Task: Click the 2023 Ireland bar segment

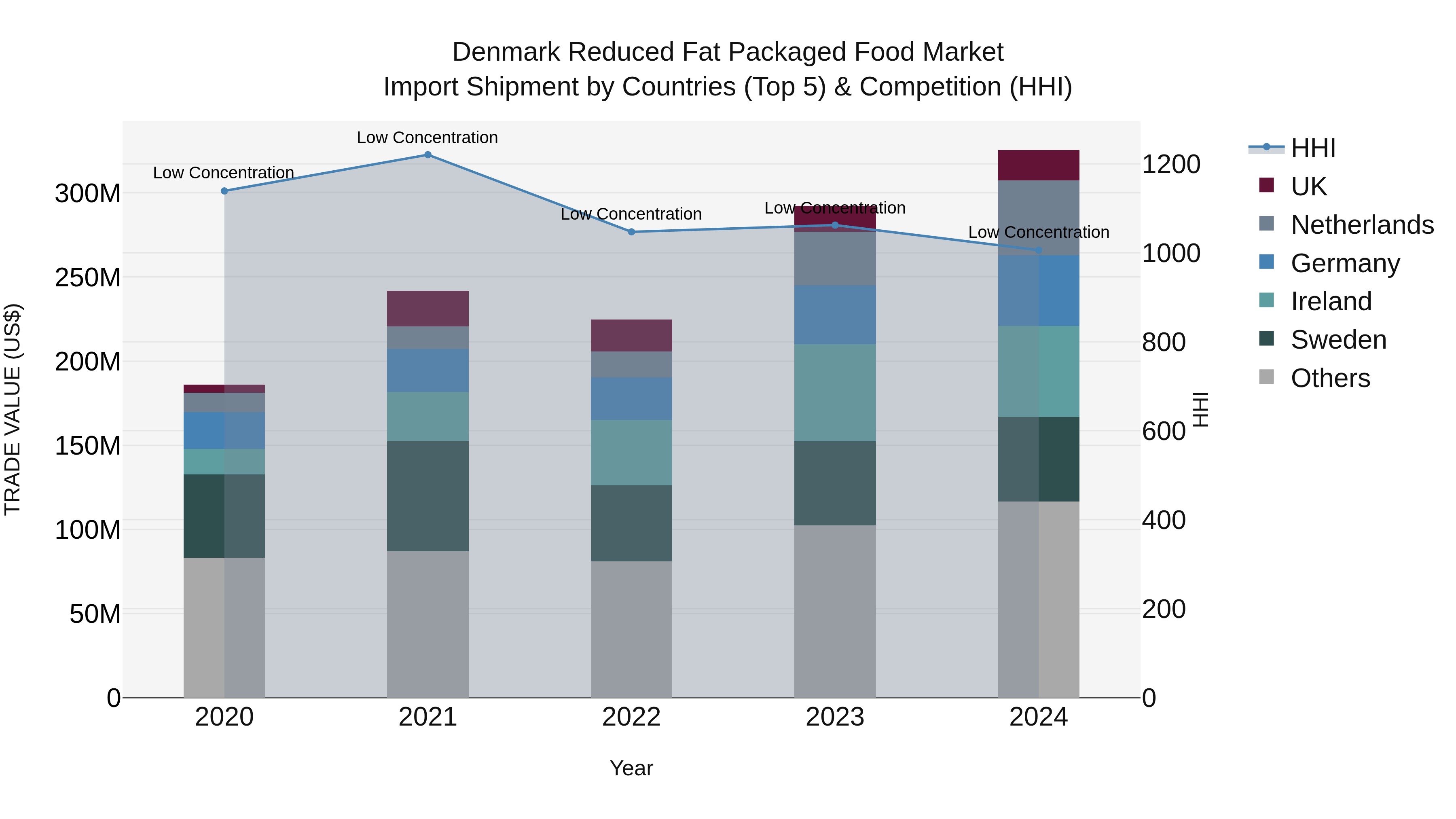Action: 836,393
